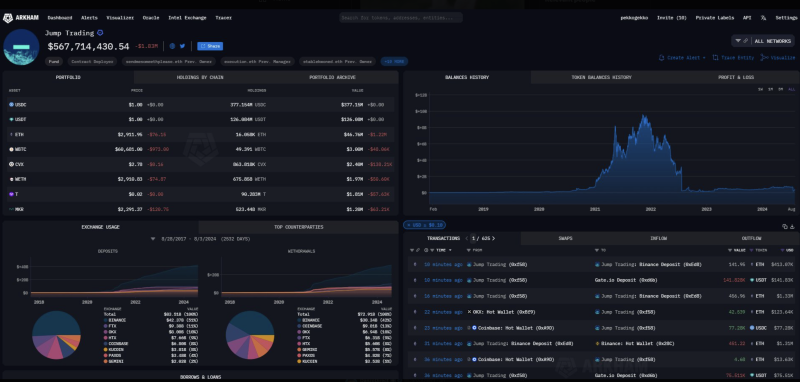This screenshot has height=382, width=800.
Task: Click the WBTC token icon in portfolio
Action: coord(11,149)
